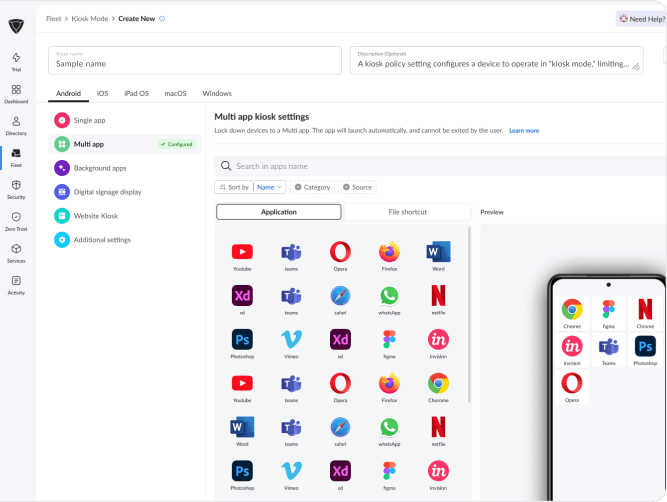This screenshot has height=502, width=667.
Task: Click the info icon next to Create New
Action: click(162, 19)
